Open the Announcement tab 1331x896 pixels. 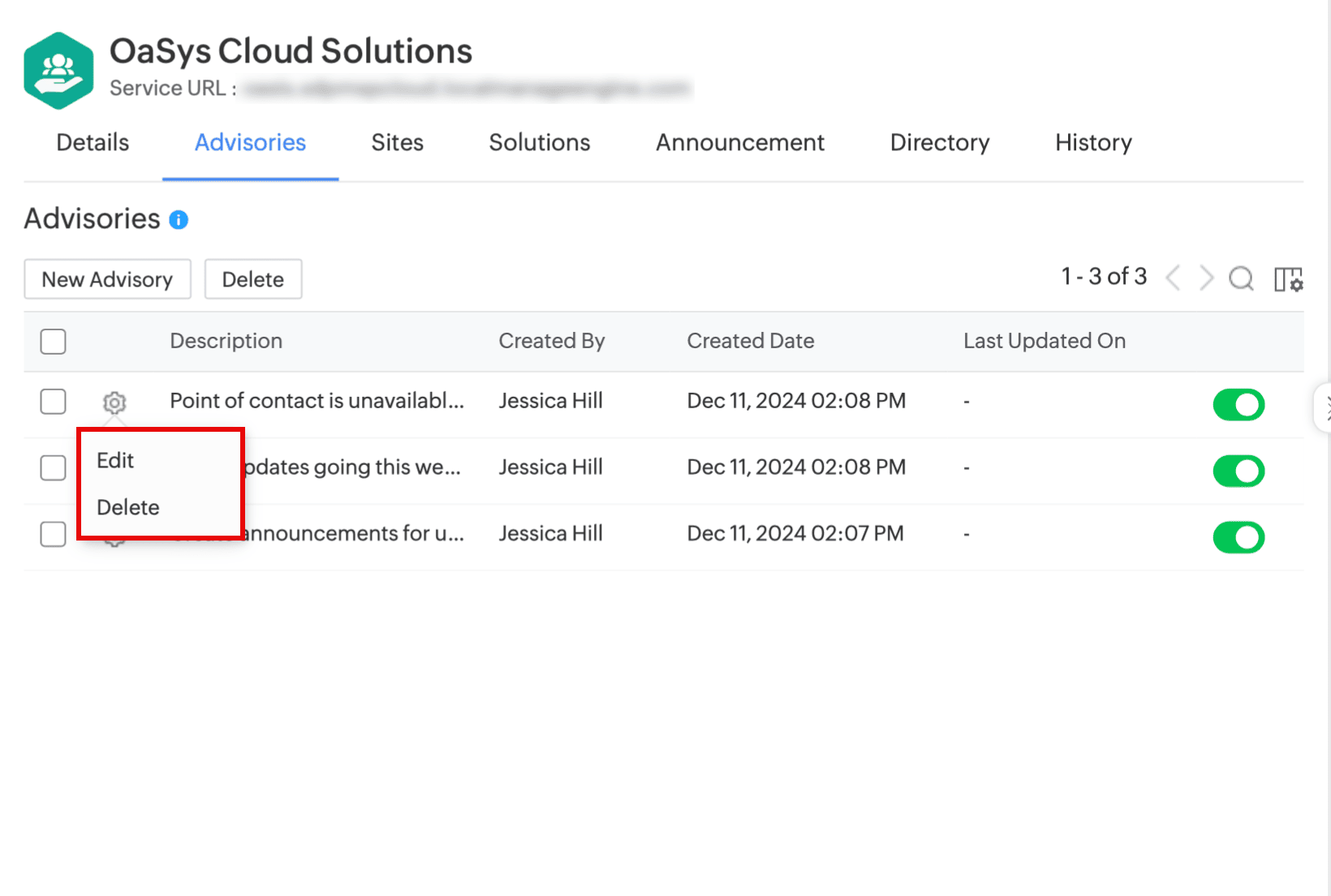pos(739,143)
